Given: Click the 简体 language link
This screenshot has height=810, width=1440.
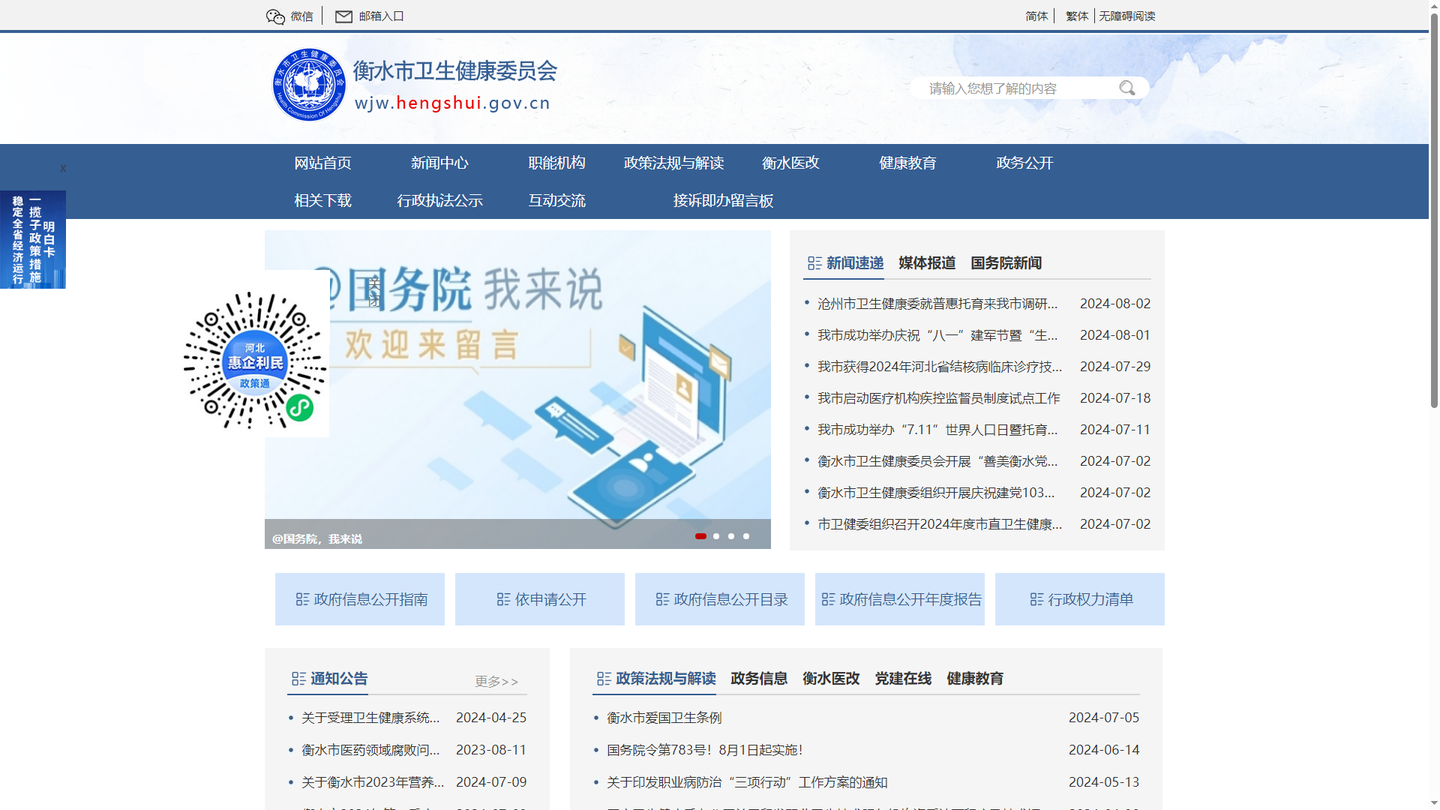Looking at the screenshot, I should point(1037,16).
